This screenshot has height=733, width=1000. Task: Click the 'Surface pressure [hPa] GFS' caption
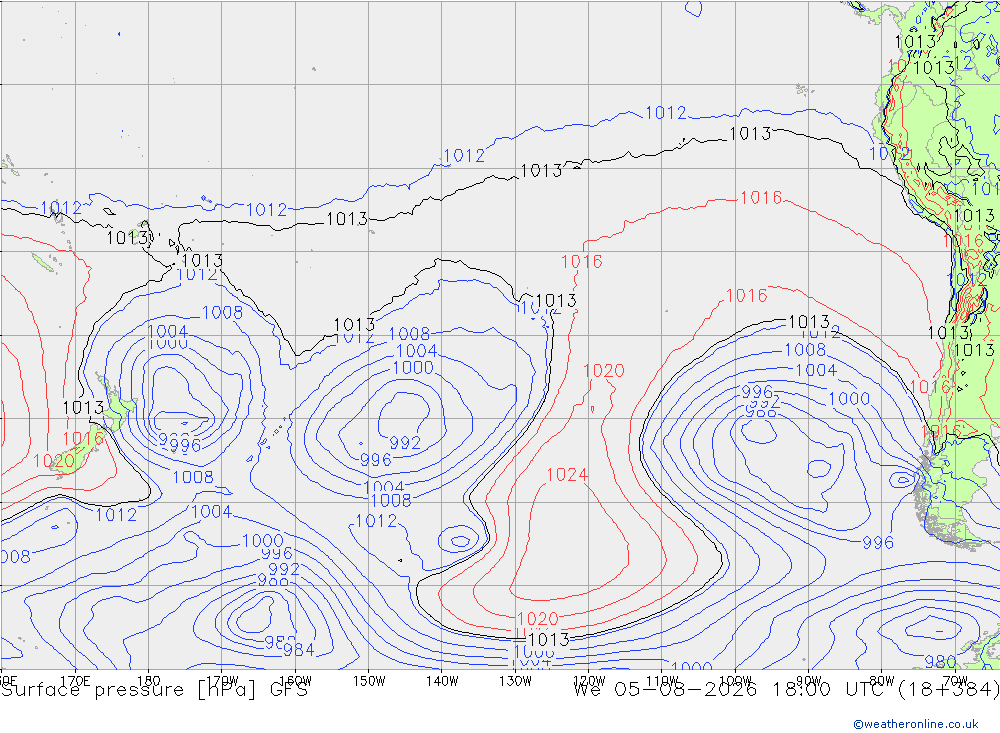(154, 690)
